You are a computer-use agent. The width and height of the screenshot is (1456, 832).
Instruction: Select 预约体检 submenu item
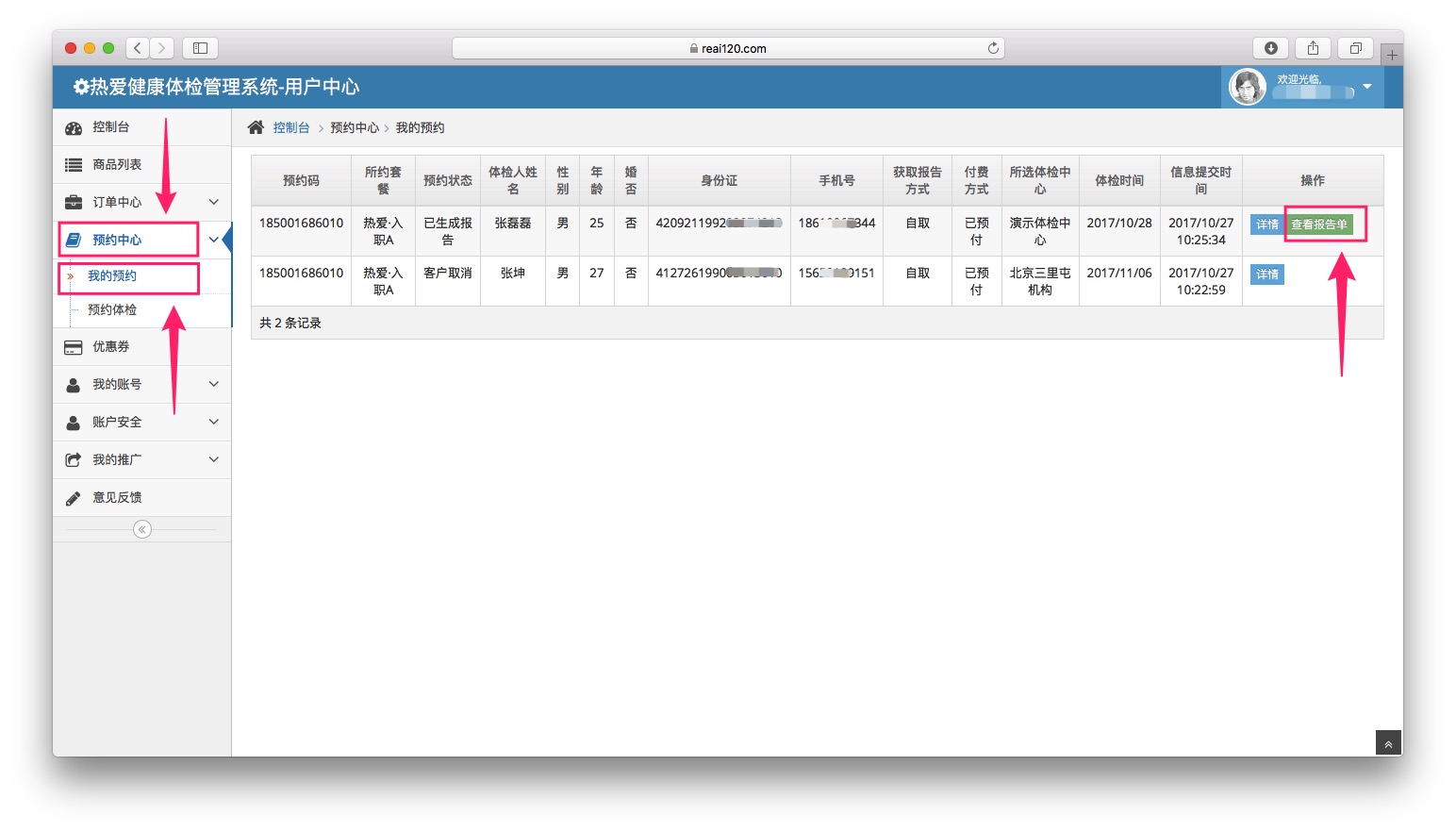point(112,309)
